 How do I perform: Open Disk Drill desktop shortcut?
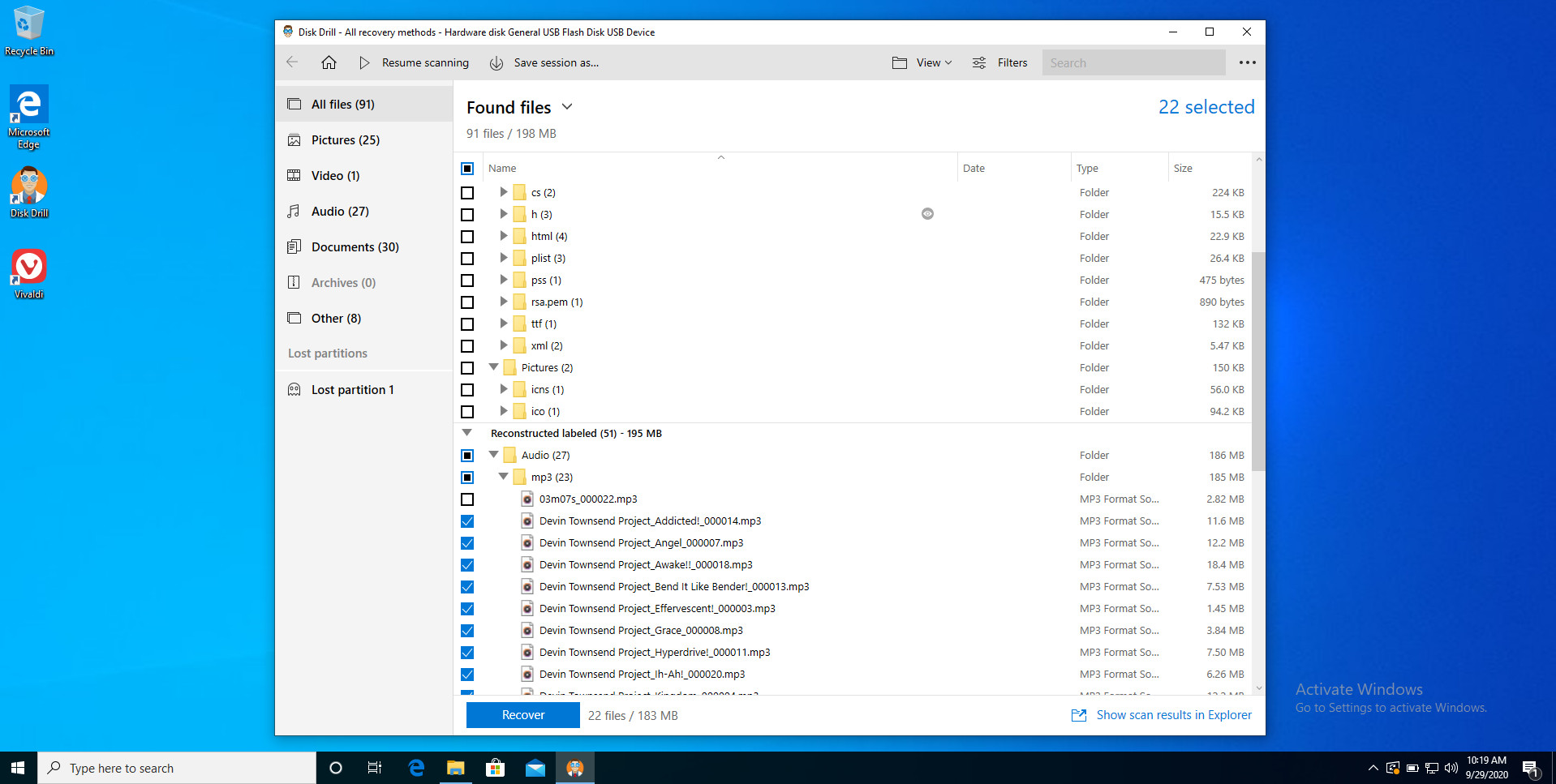pyautogui.click(x=29, y=193)
